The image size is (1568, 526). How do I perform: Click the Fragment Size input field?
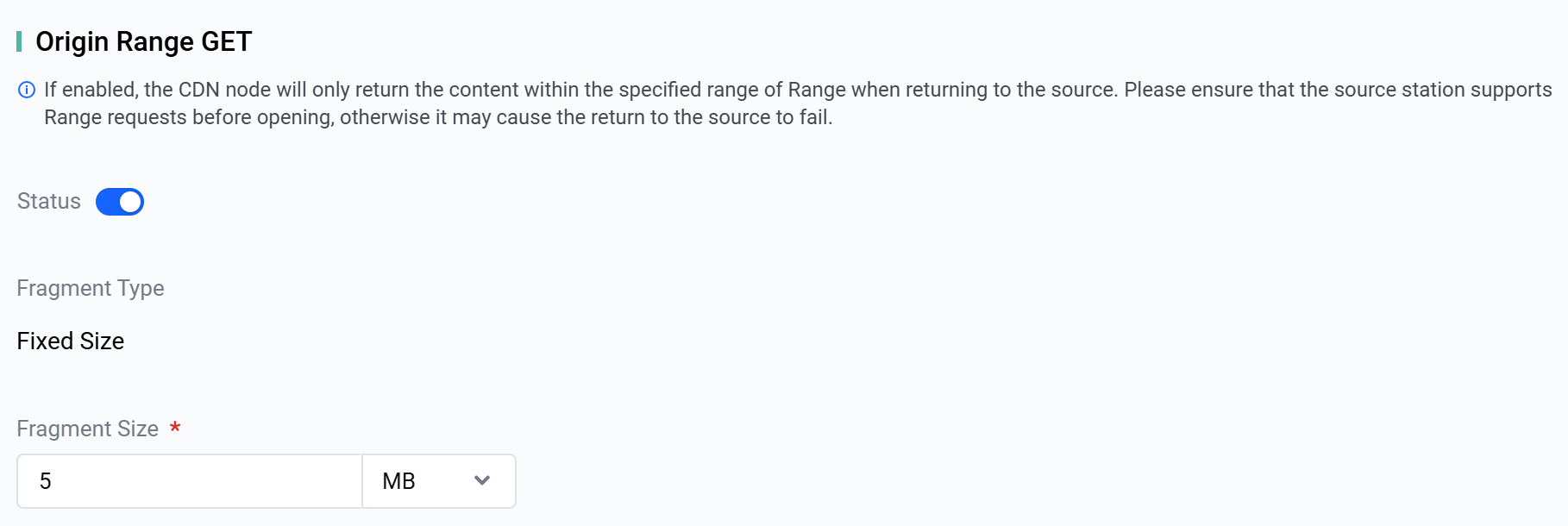coord(190,481)
